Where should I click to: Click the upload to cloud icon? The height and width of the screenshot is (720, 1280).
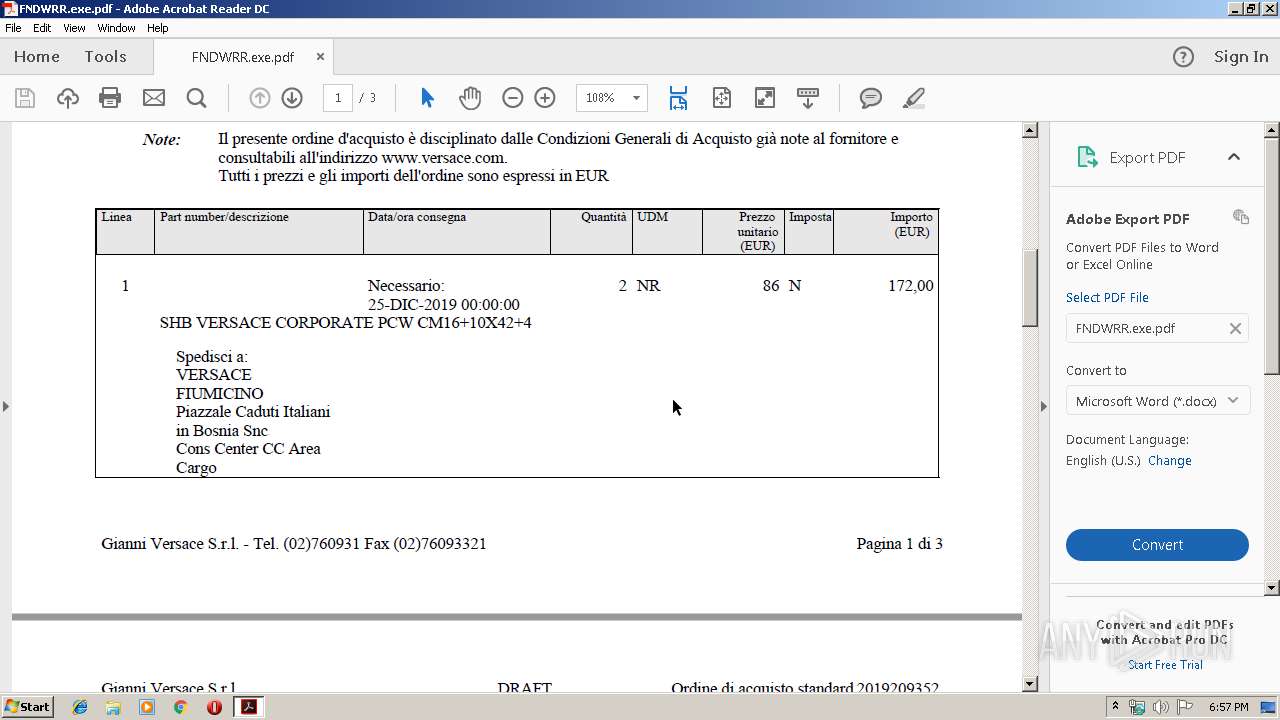67,98
